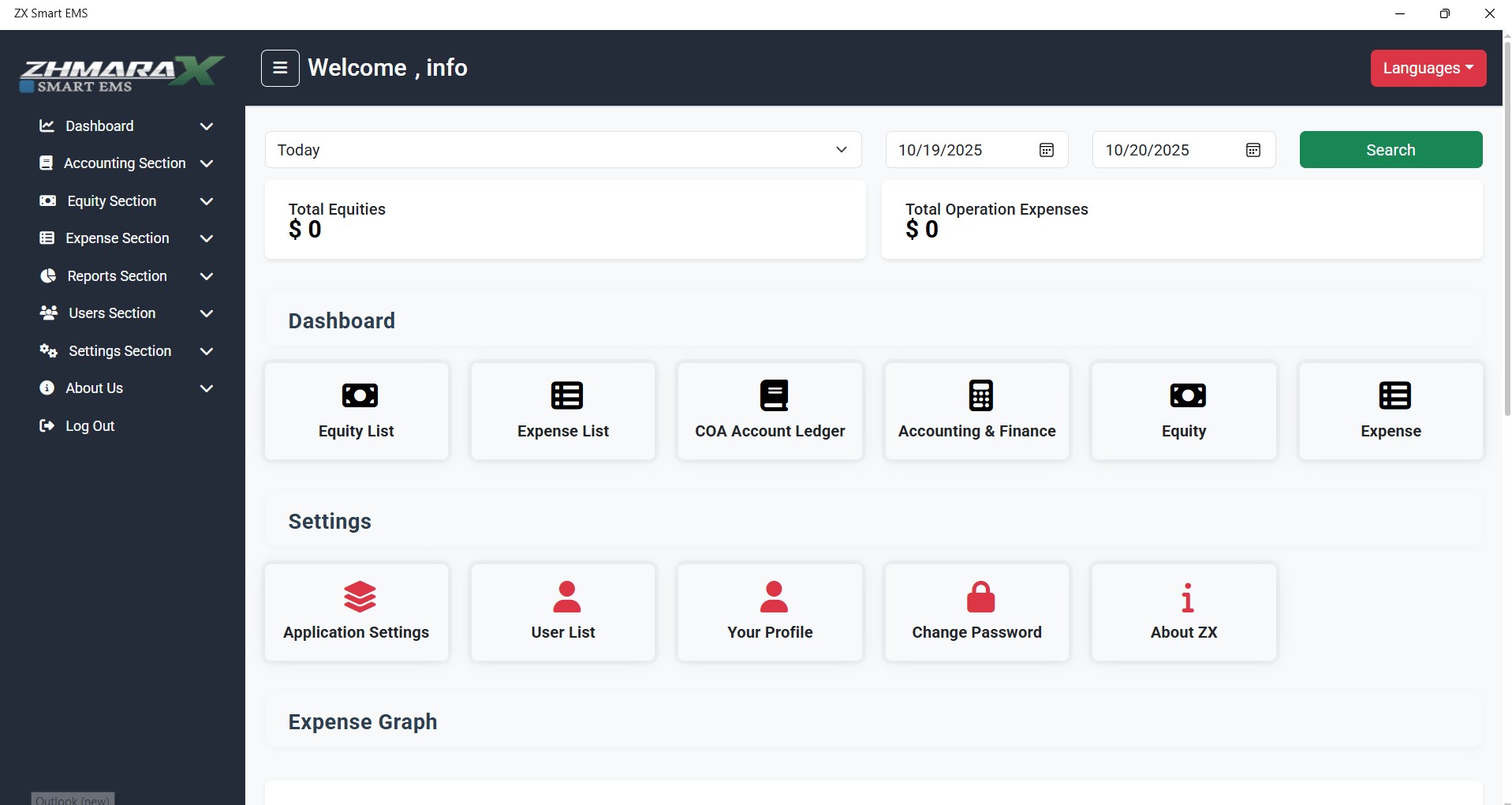1512x805 pixels.
Task: Open the Application Settings label
Action: click(357, 632)
